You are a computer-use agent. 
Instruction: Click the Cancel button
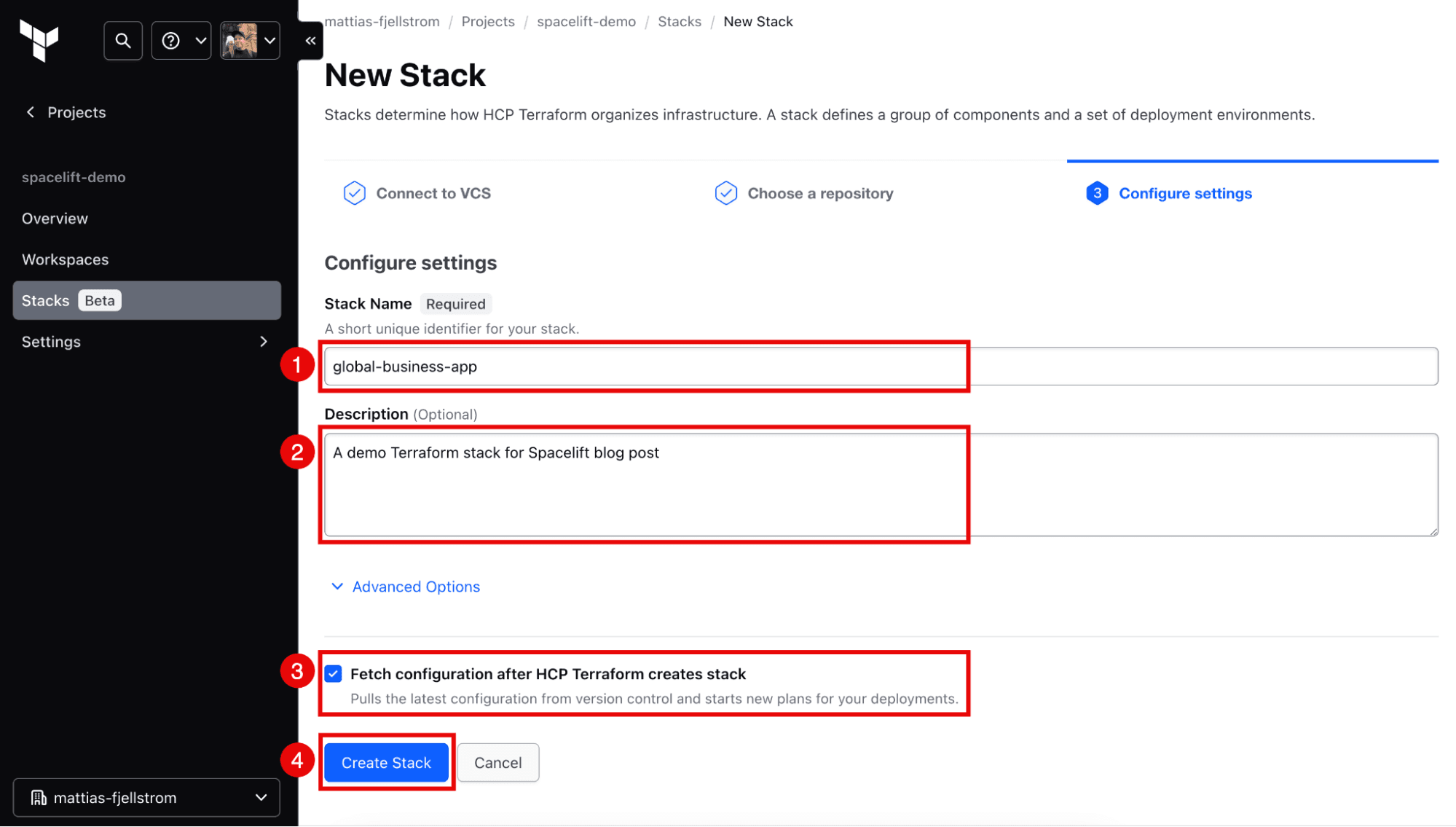[497, 762]
